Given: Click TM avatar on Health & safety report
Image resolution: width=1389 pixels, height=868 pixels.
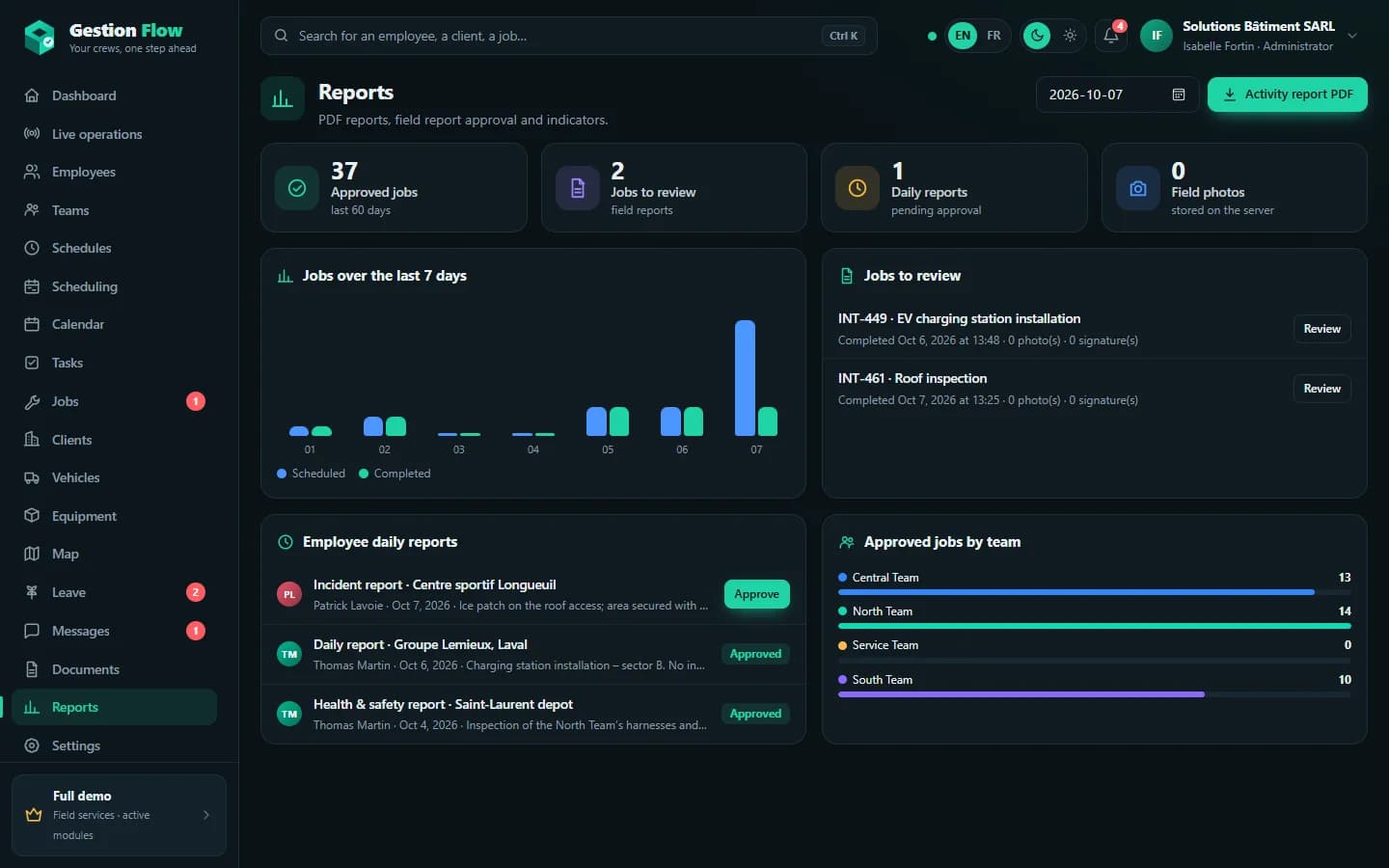Looking at the screenshot, I should 288,715.
